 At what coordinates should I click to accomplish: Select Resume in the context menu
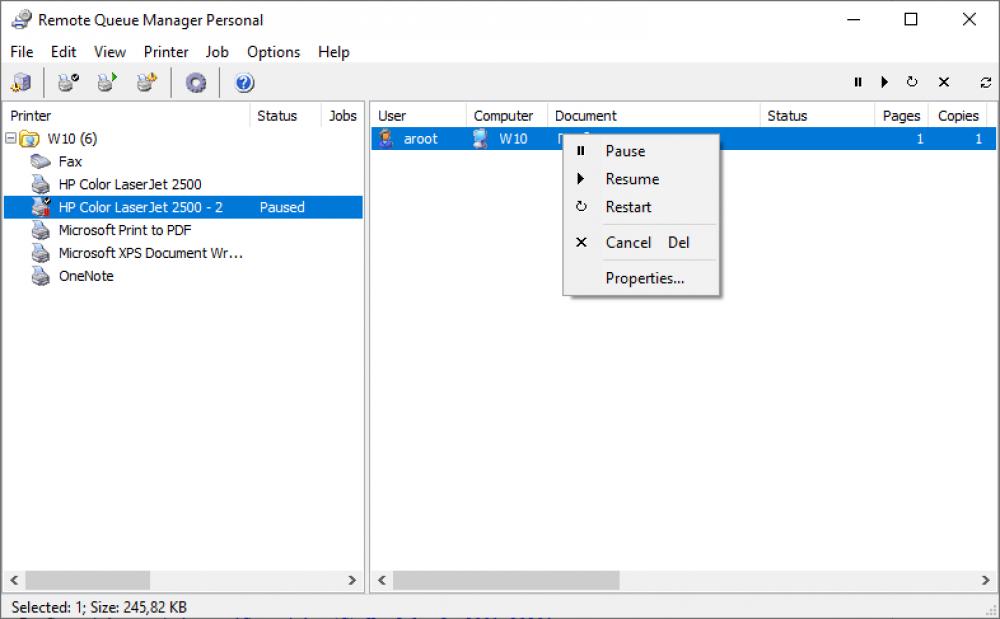pyautogui.click(x=632, y=179)
